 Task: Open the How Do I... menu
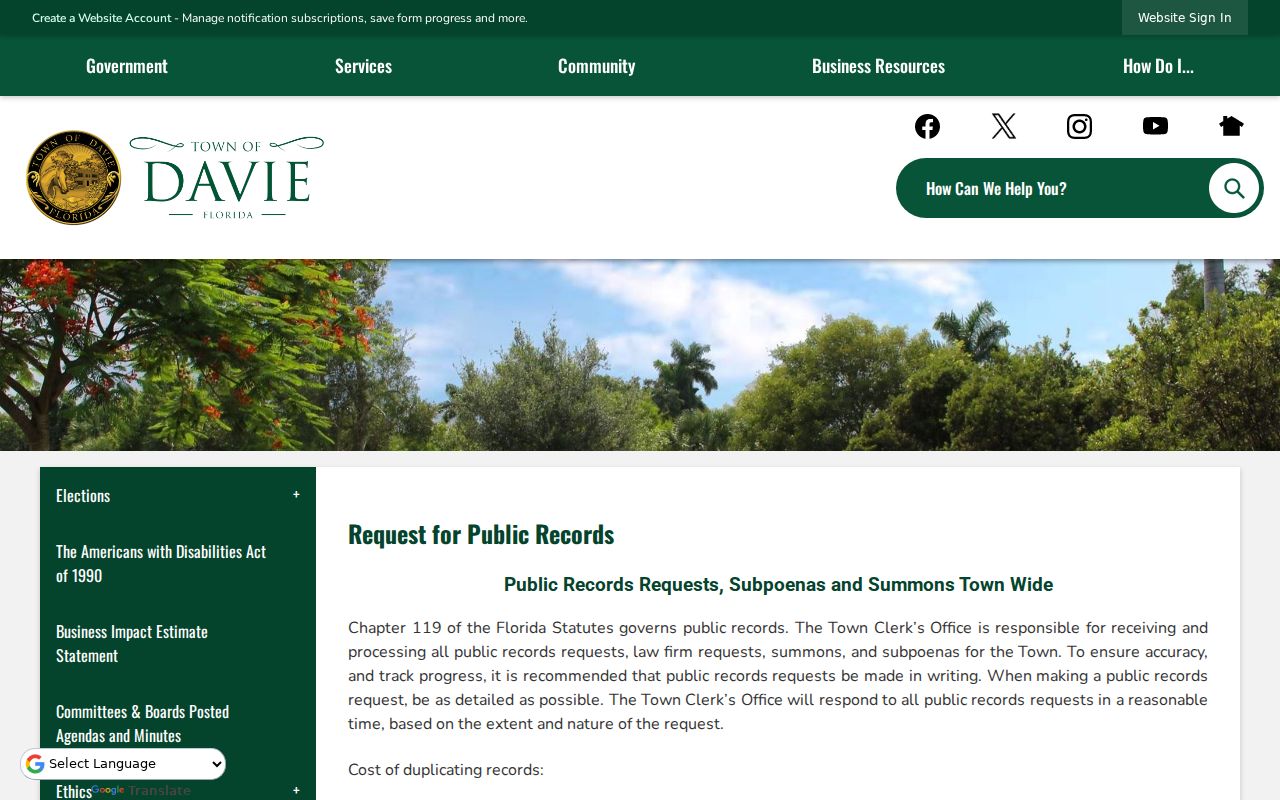1158,66
